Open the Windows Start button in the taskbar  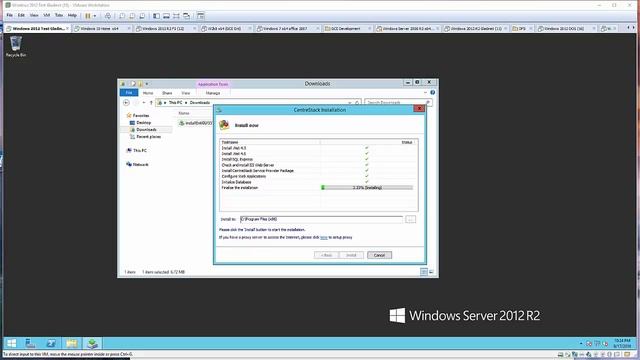click(11, 343)
